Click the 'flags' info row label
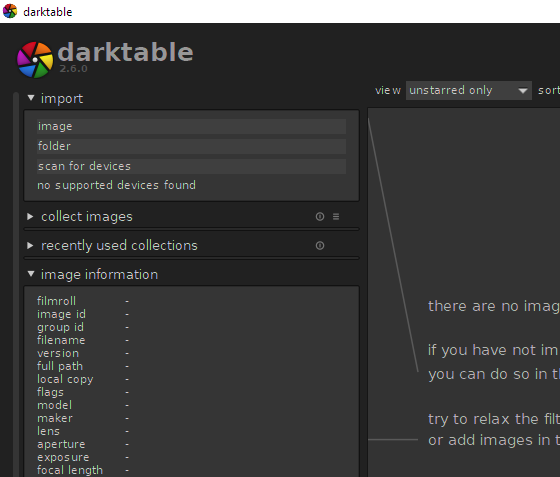The width and height of the screenshot is (560, 477). point(50,392)
